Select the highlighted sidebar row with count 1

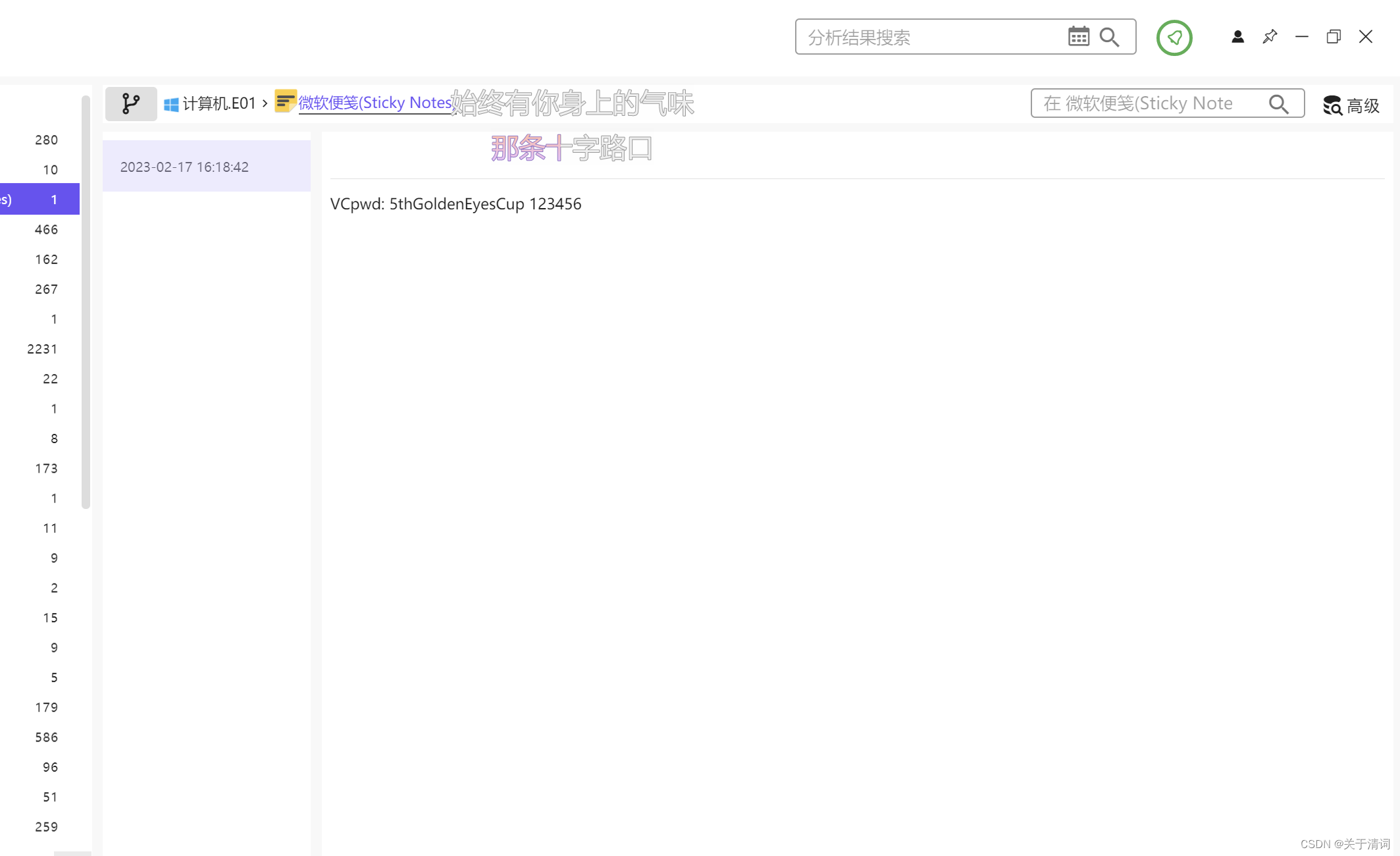[39, 199]
